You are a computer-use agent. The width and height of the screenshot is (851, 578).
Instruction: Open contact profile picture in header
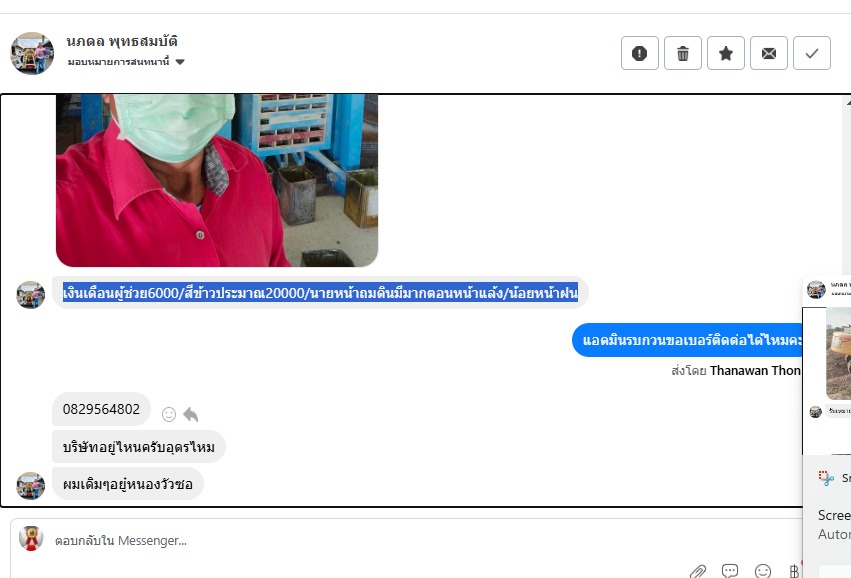coord(33,53)
